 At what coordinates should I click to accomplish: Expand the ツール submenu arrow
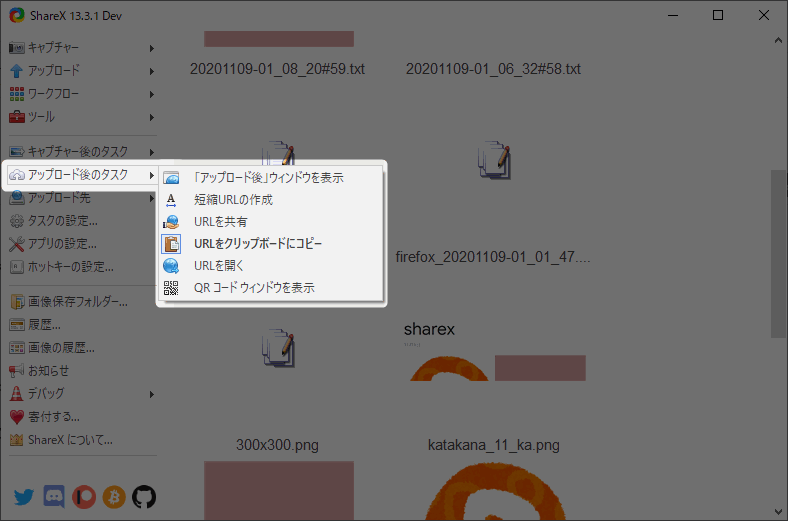pos(151,118)
